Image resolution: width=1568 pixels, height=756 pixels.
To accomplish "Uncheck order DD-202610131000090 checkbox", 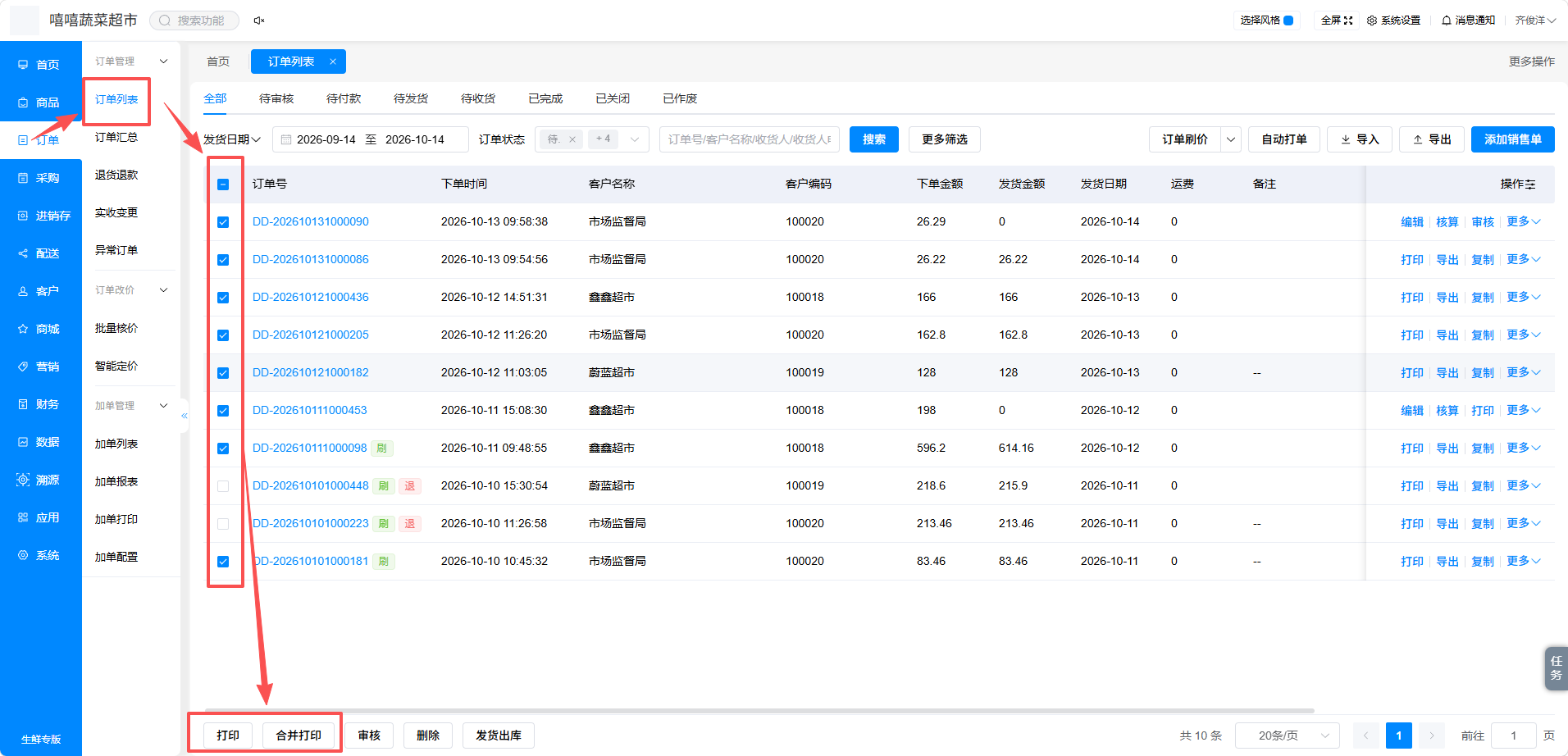I will (223, 222).
